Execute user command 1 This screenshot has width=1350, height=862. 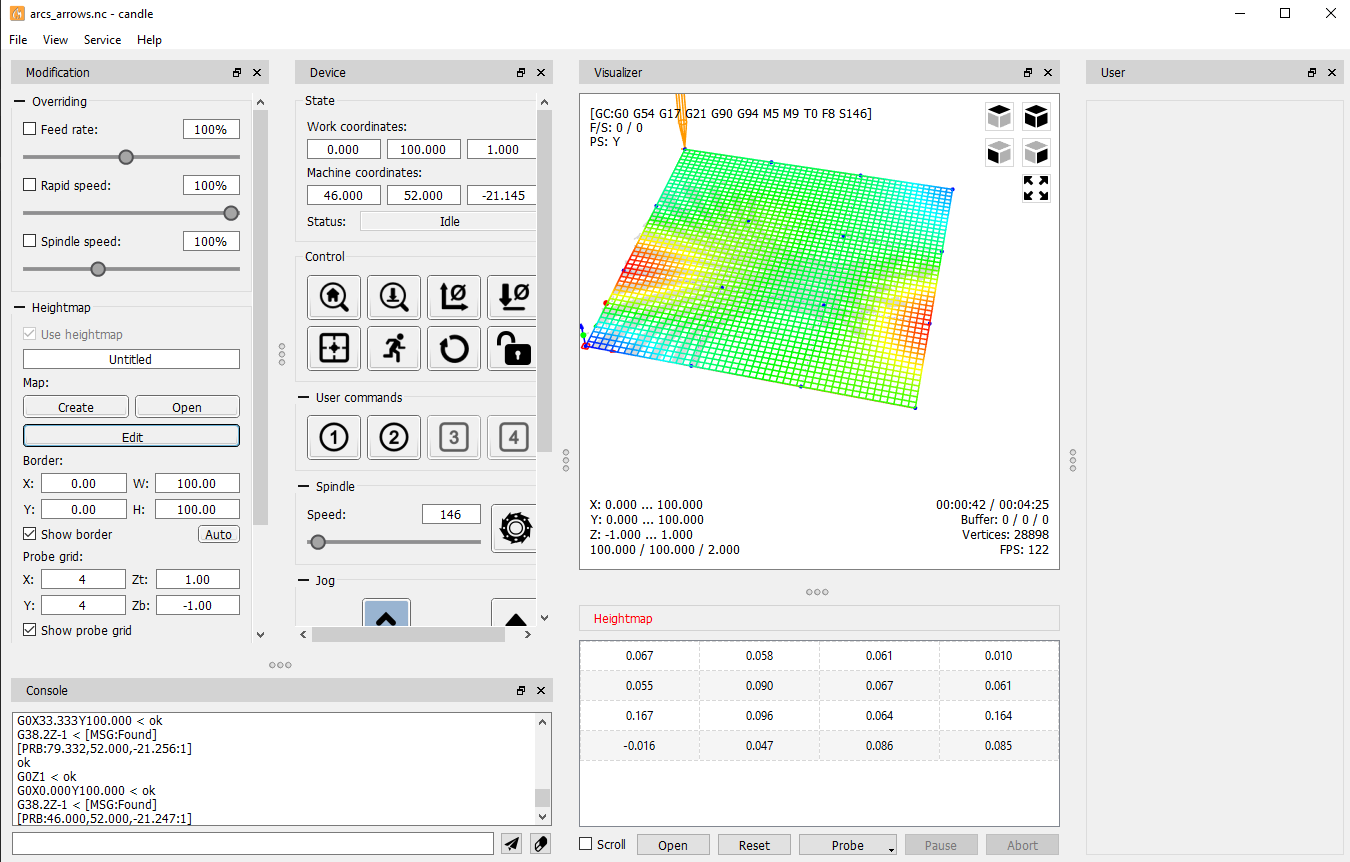334,437
